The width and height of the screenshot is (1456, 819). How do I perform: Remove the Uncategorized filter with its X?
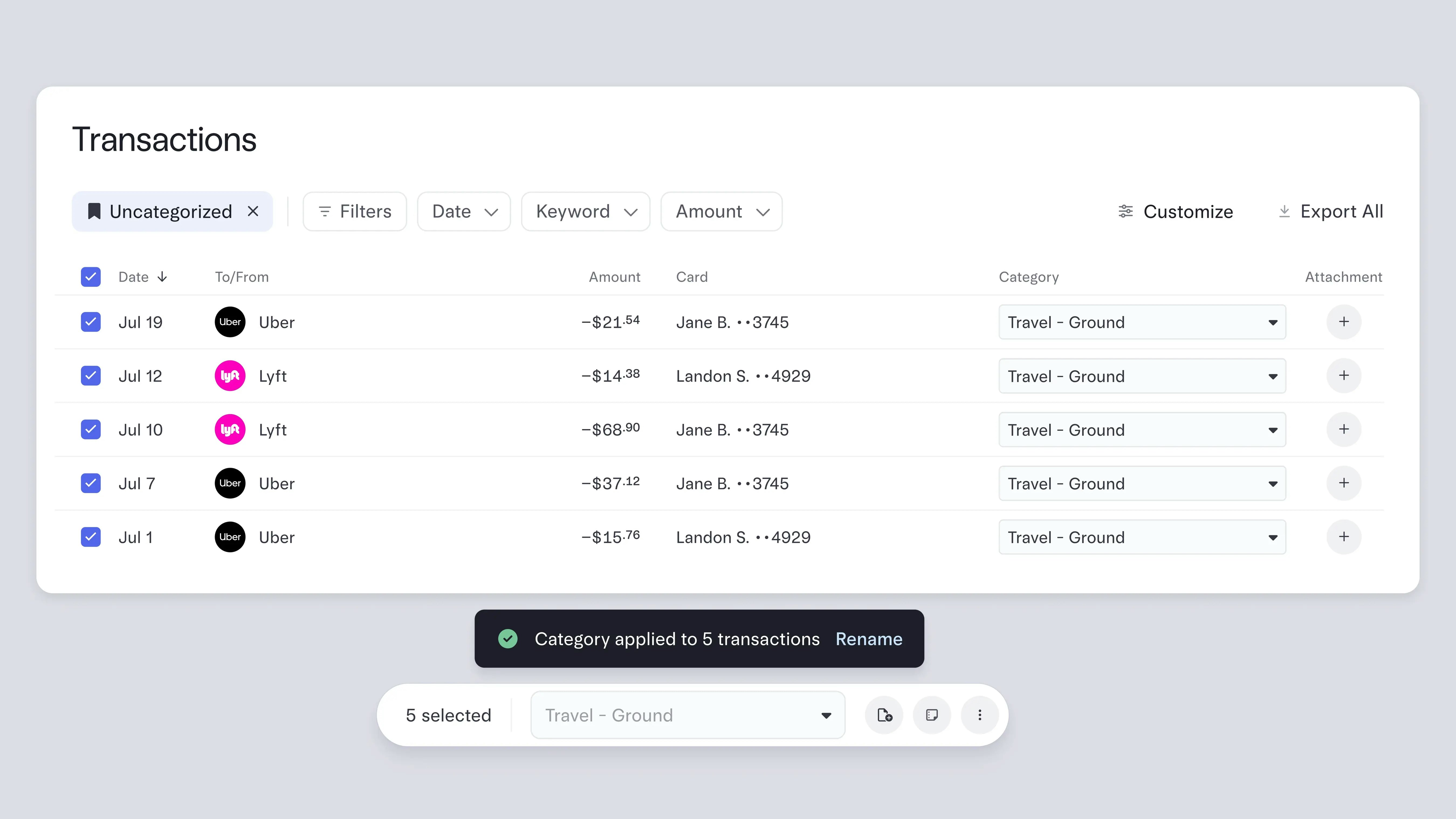click(x=253, y=211)
